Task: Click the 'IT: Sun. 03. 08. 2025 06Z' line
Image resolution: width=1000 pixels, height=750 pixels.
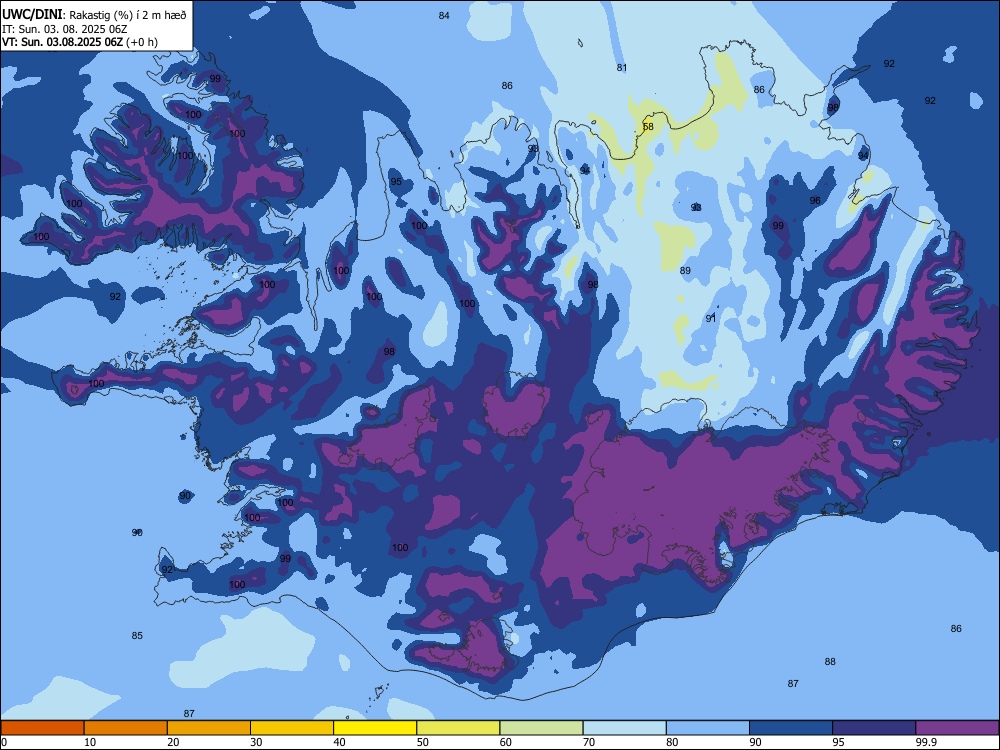Action: (64, 29)
